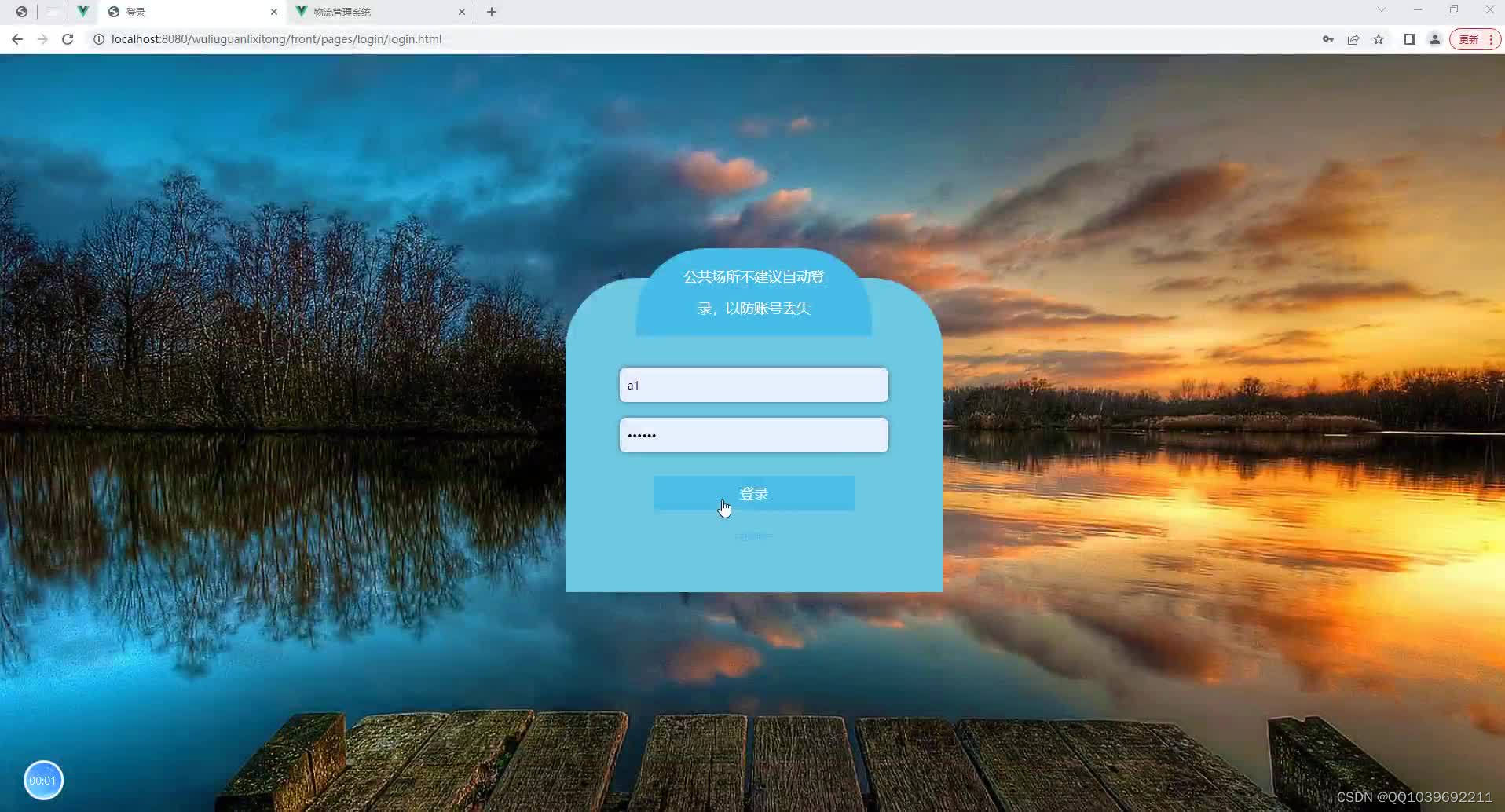
Task: Close the 物流管理系统 tab
Action: tap(462, 12)
